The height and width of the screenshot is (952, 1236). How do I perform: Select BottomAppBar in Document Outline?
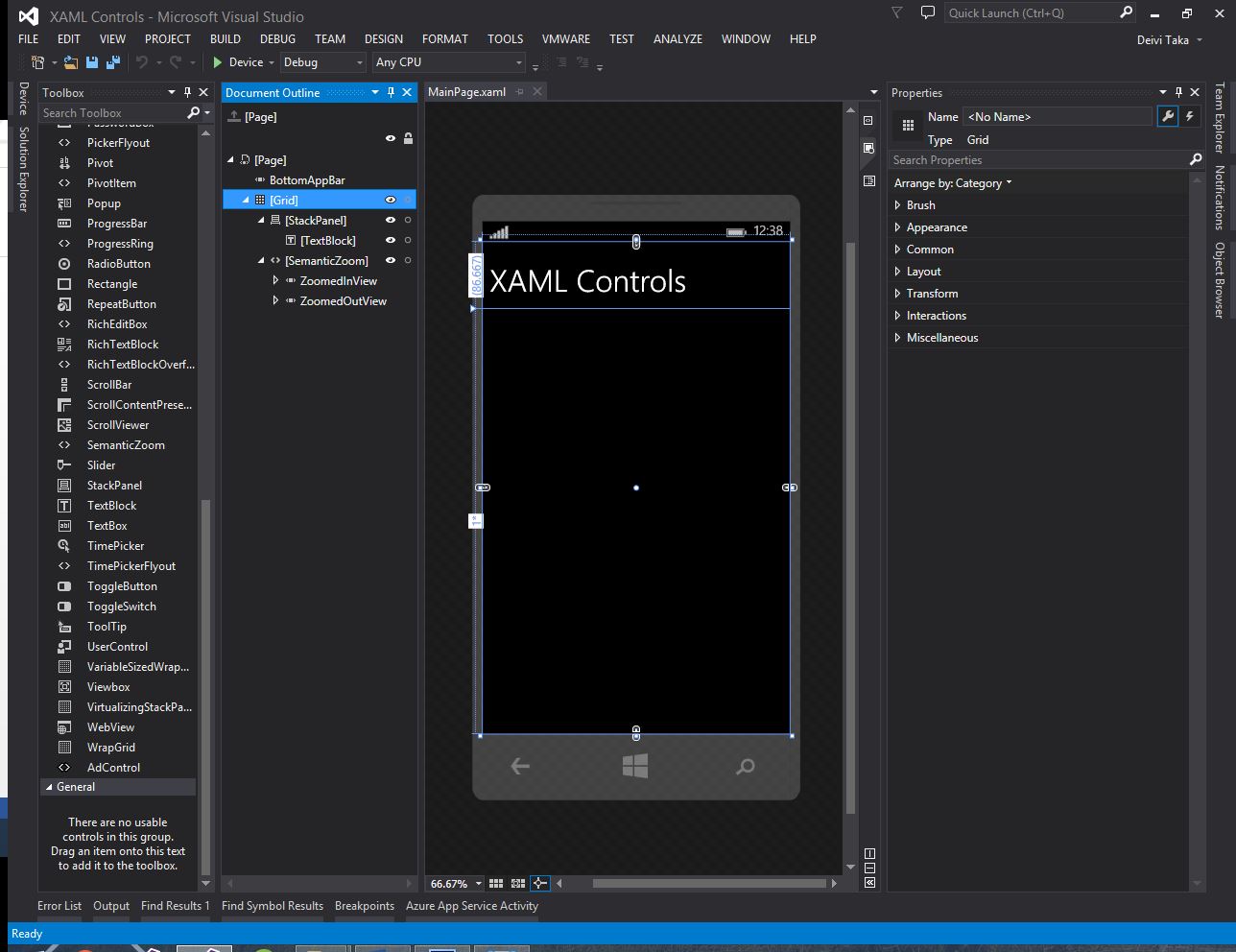pos(307,180)
